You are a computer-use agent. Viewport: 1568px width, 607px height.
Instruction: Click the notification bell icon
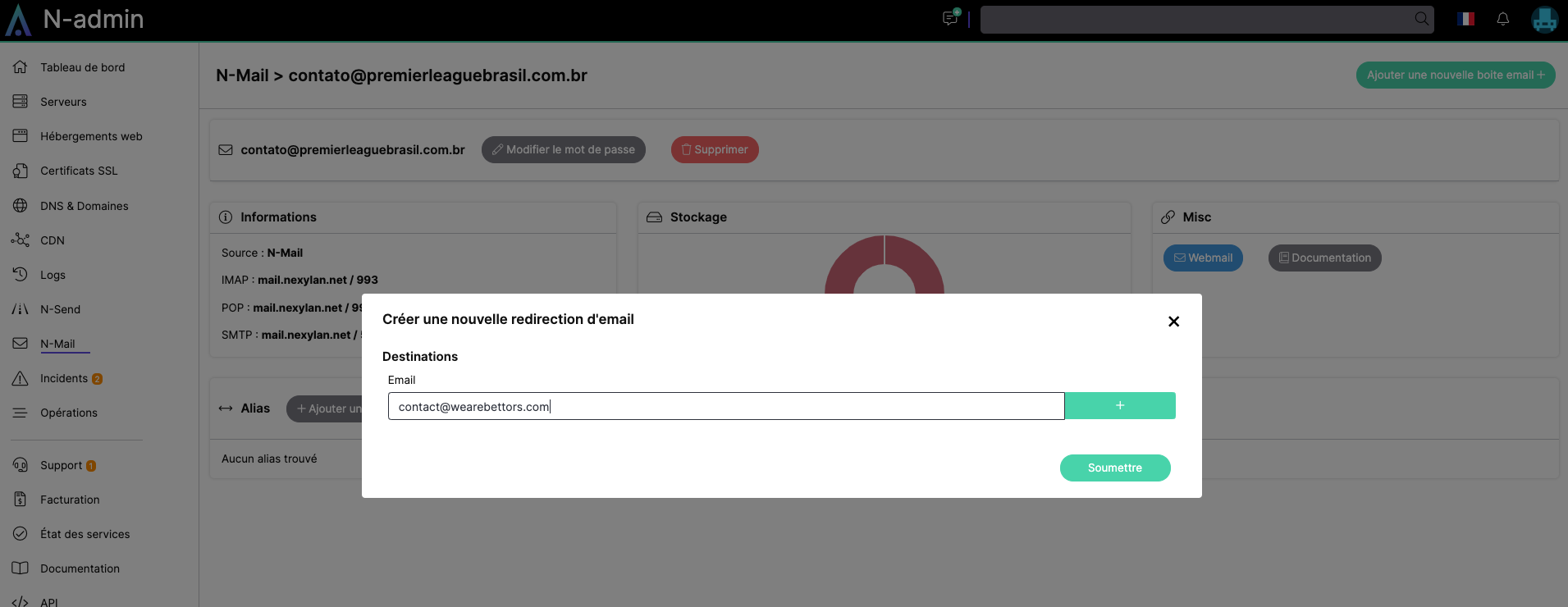coord(1502,19)
